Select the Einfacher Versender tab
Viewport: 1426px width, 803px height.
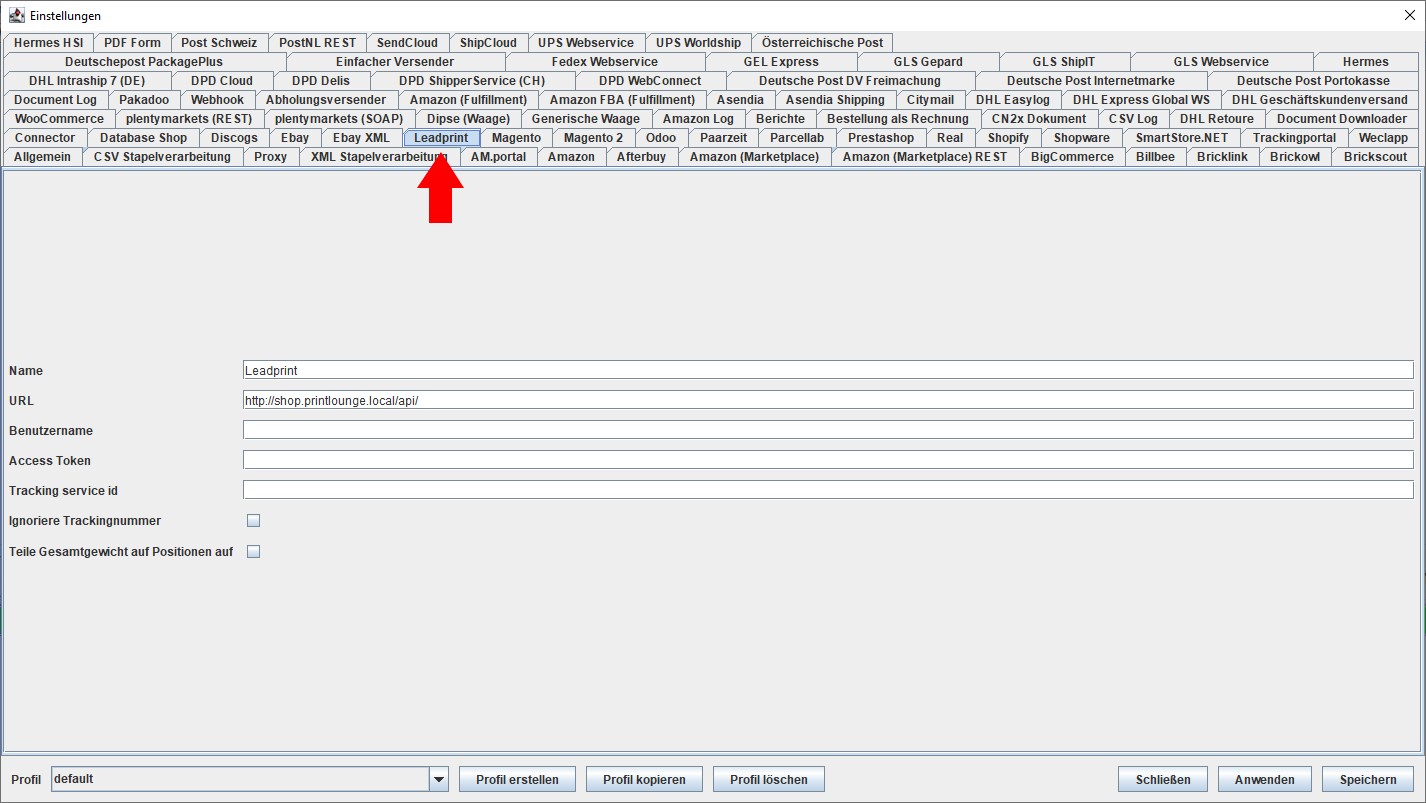(x=395, y=62)
